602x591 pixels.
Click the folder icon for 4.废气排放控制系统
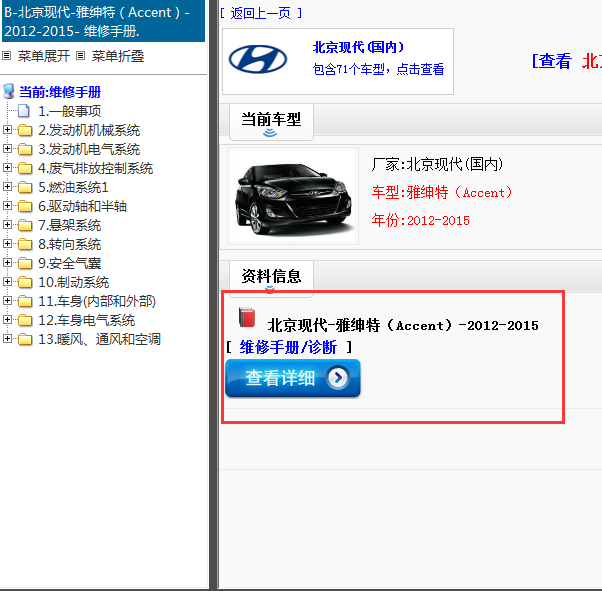tap(25, 168)
